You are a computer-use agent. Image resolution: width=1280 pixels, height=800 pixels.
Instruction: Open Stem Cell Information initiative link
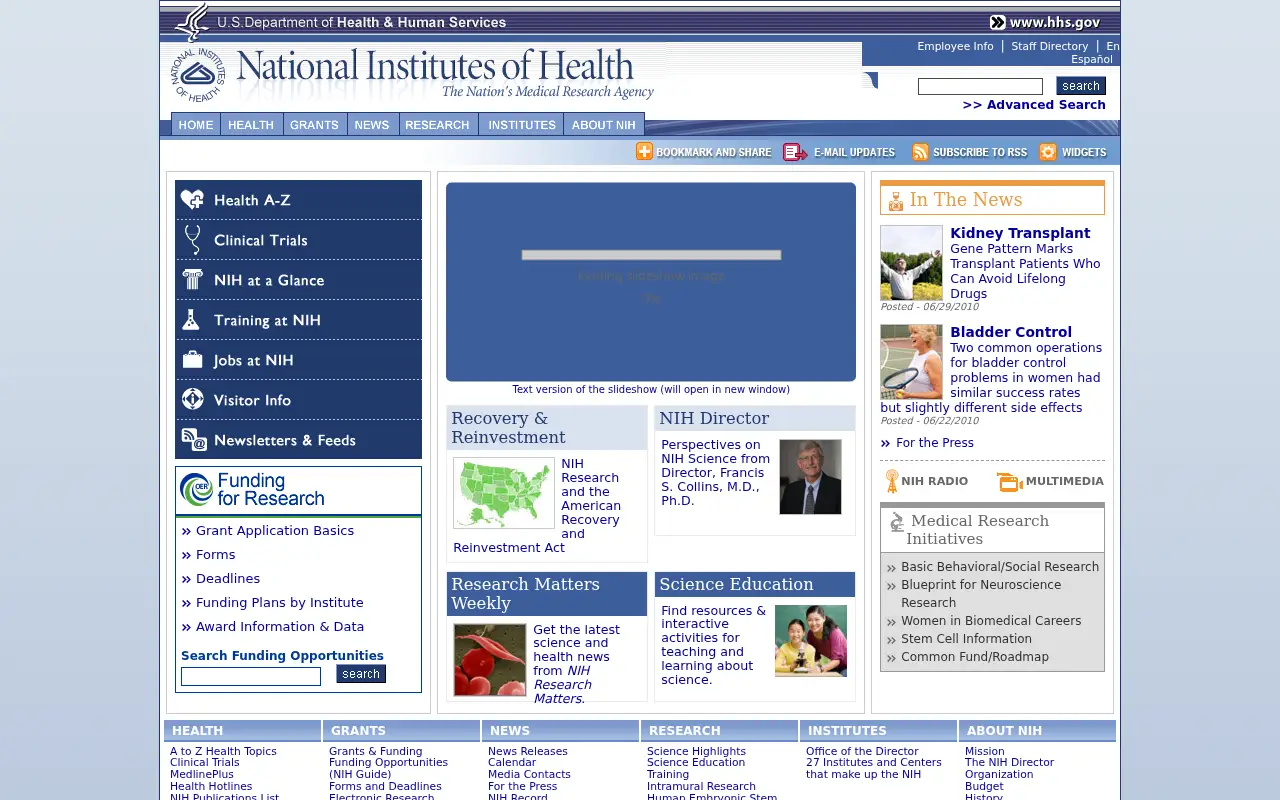[x=966, y=639]
